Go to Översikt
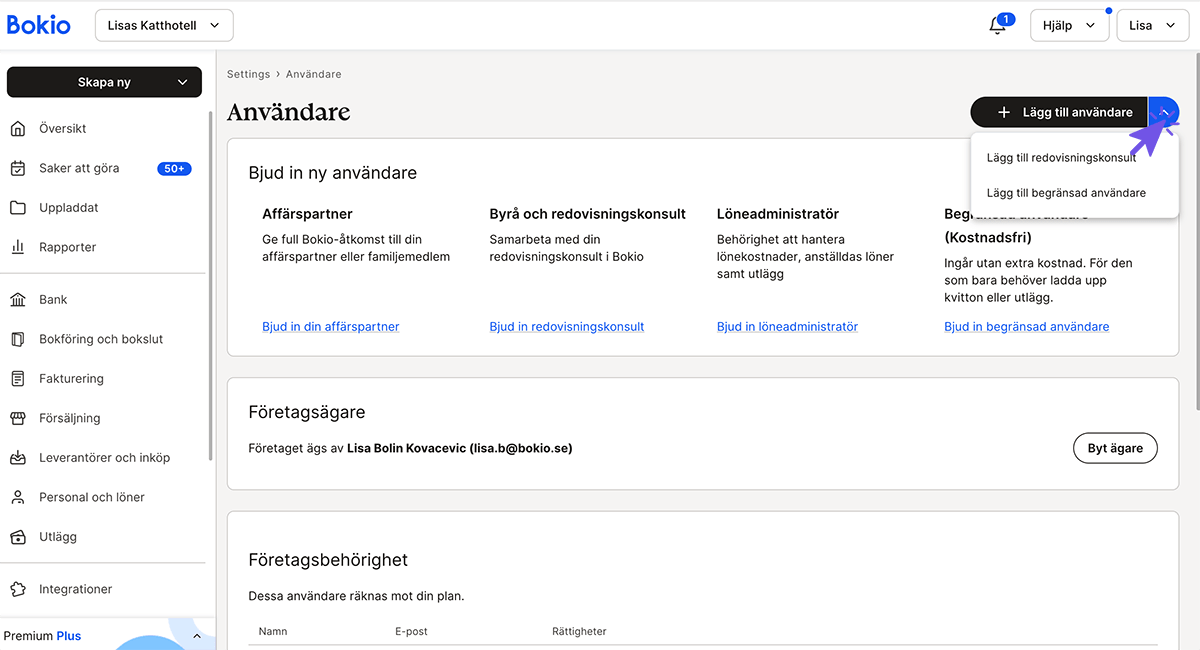This screenshot has height=650, width=1200. (63, 128)
